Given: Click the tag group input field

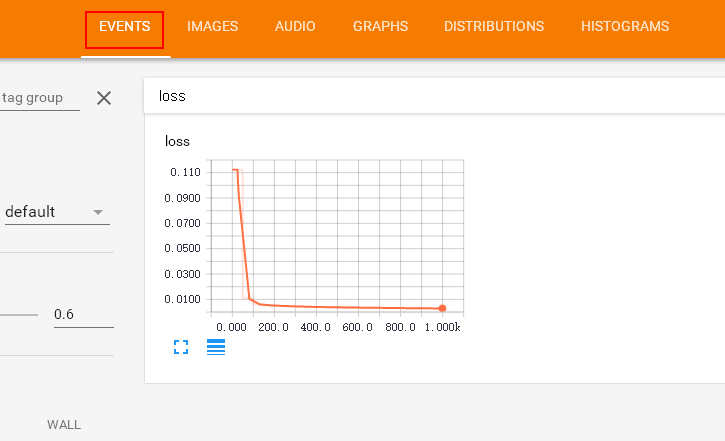Looking at the screenshot, I should tap(38, 98).
